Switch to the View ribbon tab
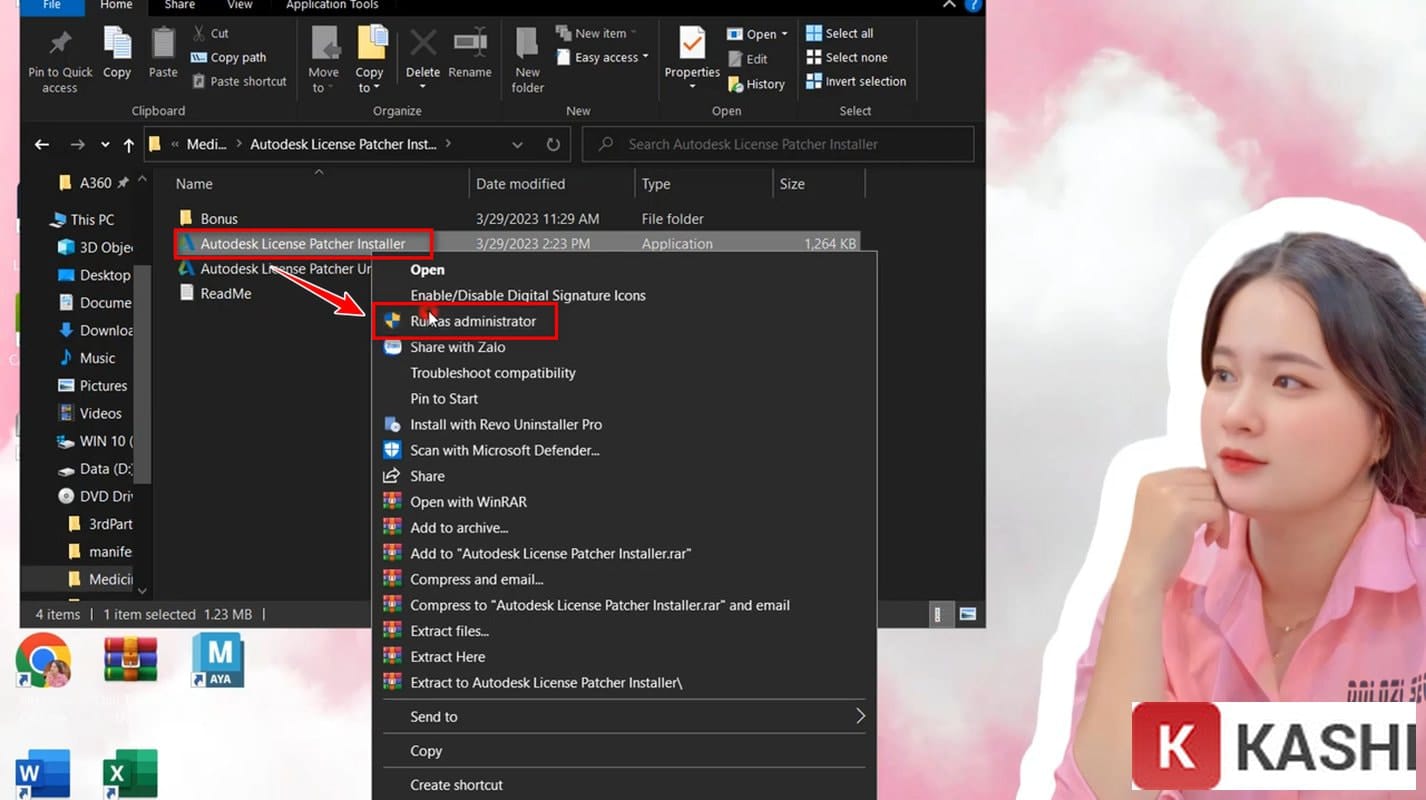 tap(240, 5)
